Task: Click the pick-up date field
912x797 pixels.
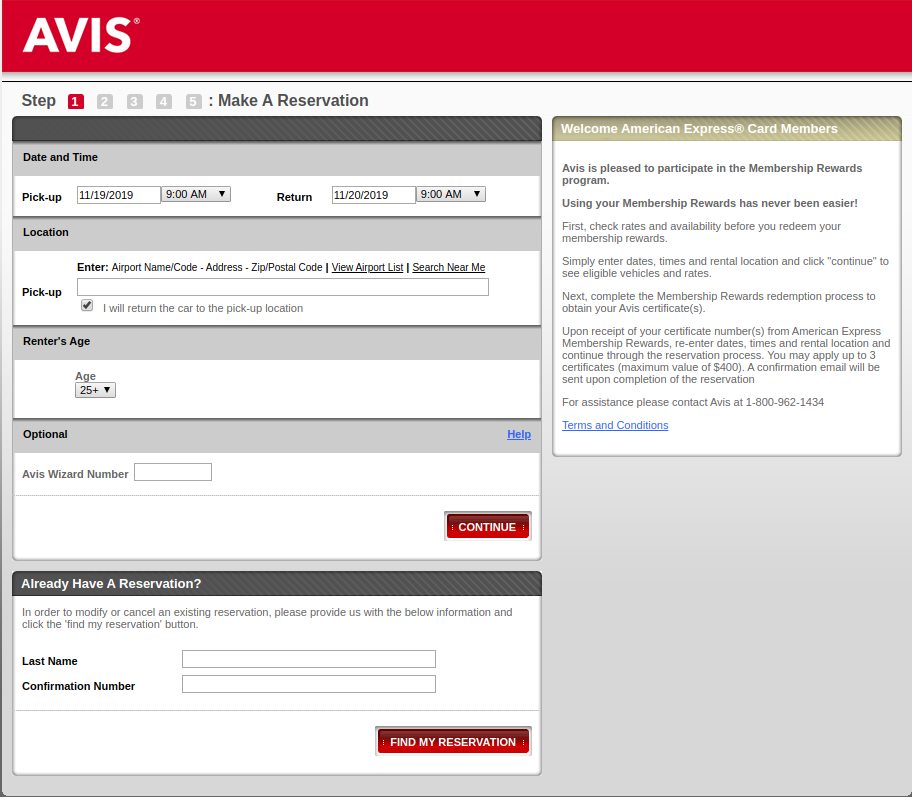Action: point(119,195)
